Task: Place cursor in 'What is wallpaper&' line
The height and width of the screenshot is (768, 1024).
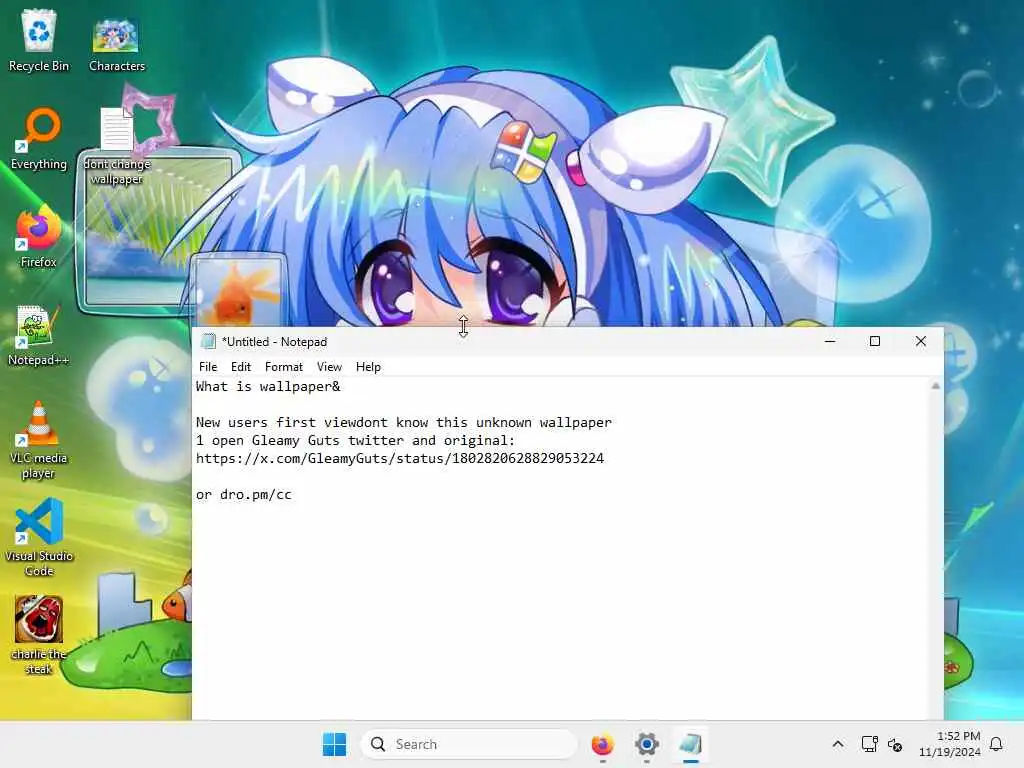Action: coord(268,387)
